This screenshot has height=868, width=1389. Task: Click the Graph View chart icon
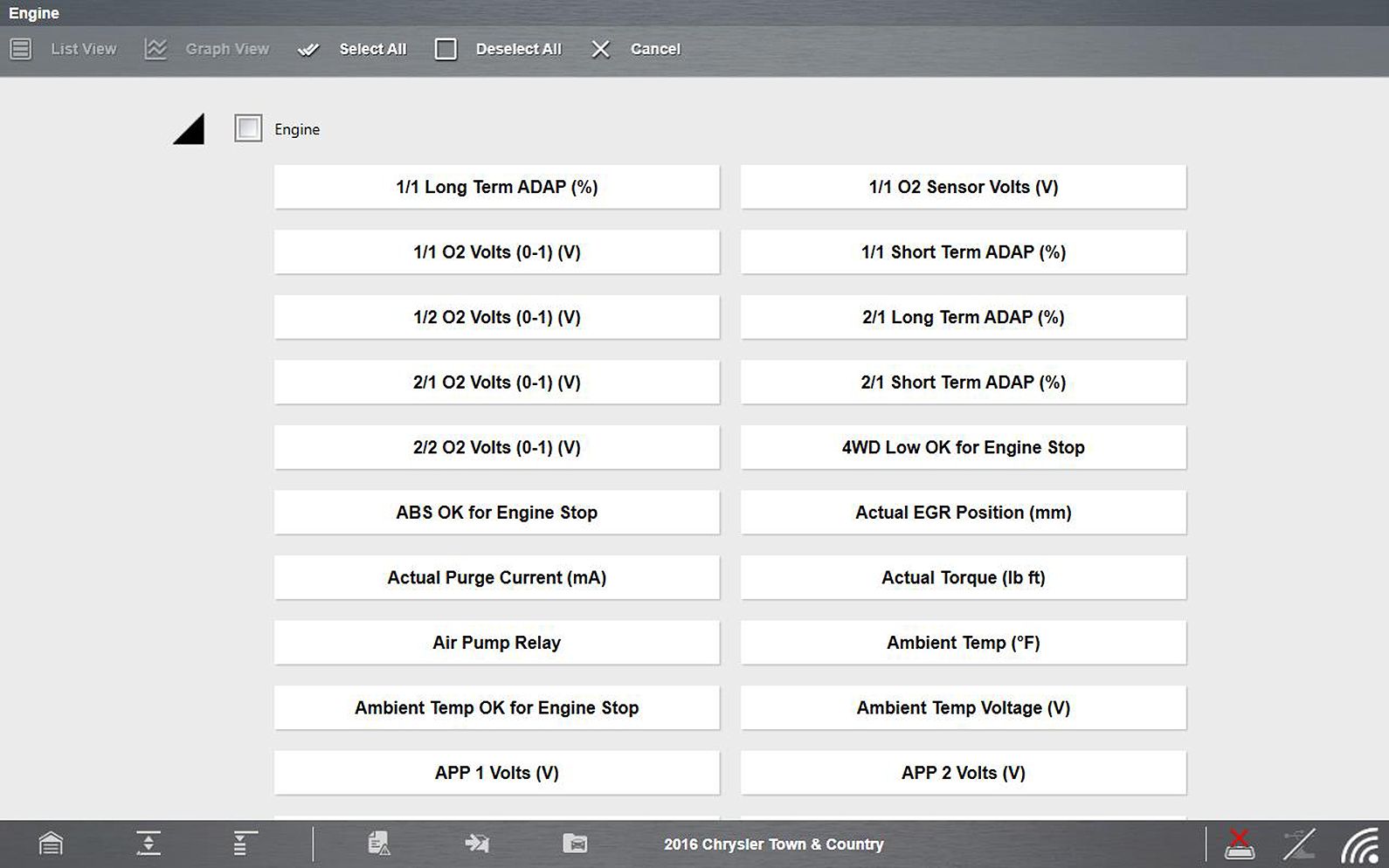tap(155, 49)
